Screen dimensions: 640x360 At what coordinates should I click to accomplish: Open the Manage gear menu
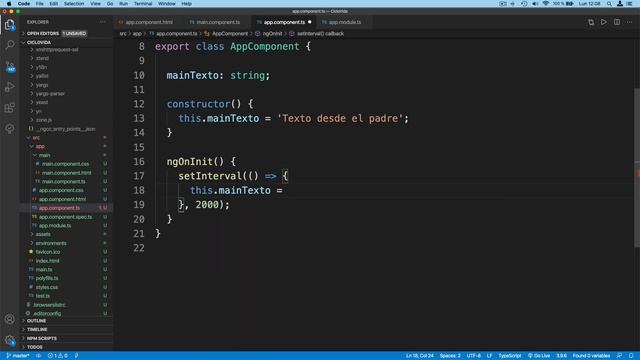pyautogui.click(x=10, y=340)
